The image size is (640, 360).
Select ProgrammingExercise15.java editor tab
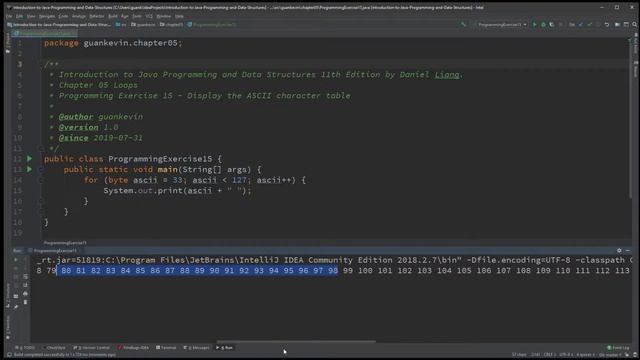(x=44, y=33)
